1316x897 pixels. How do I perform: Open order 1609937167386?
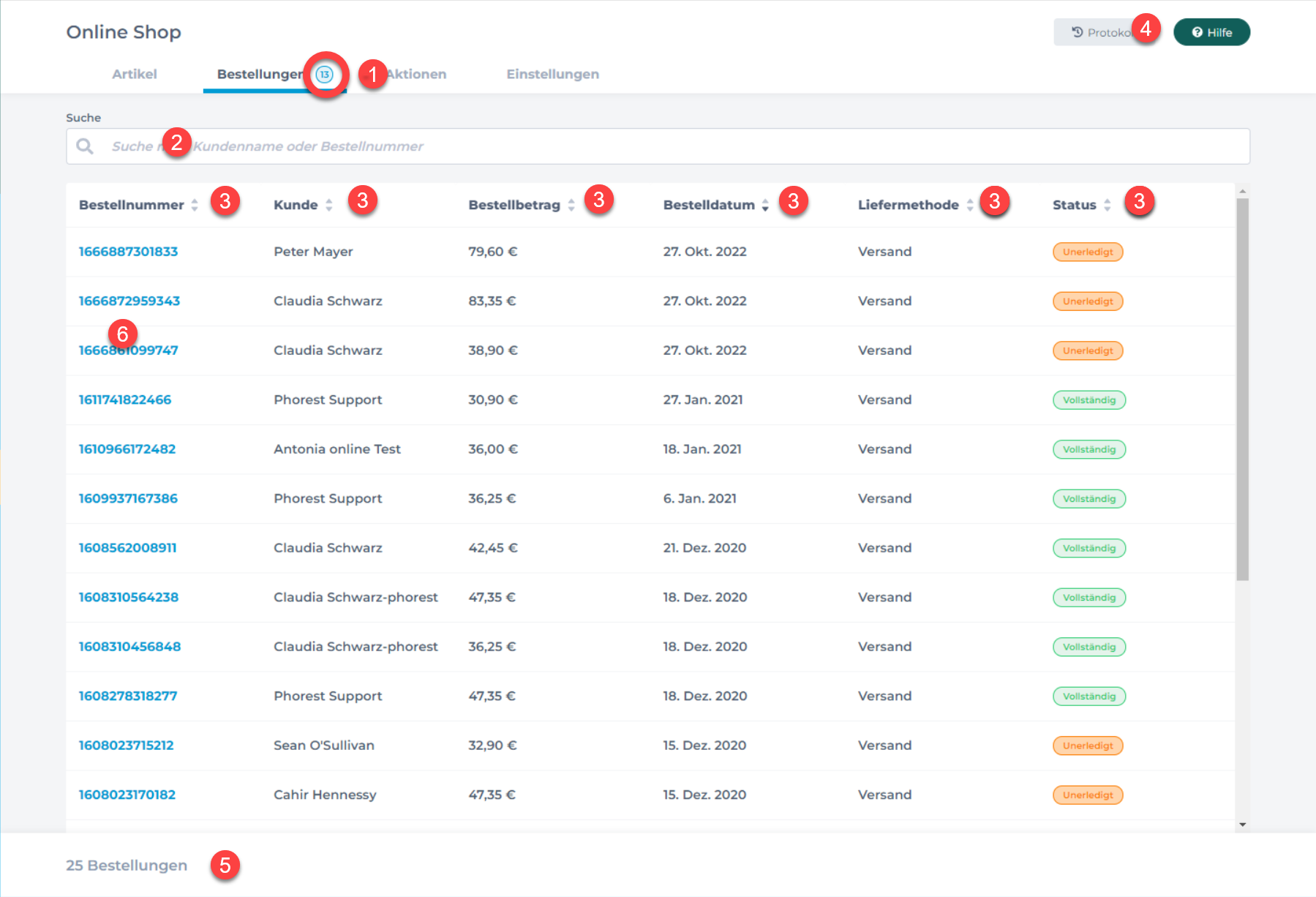pyautogui.click(x=128, y=498)
